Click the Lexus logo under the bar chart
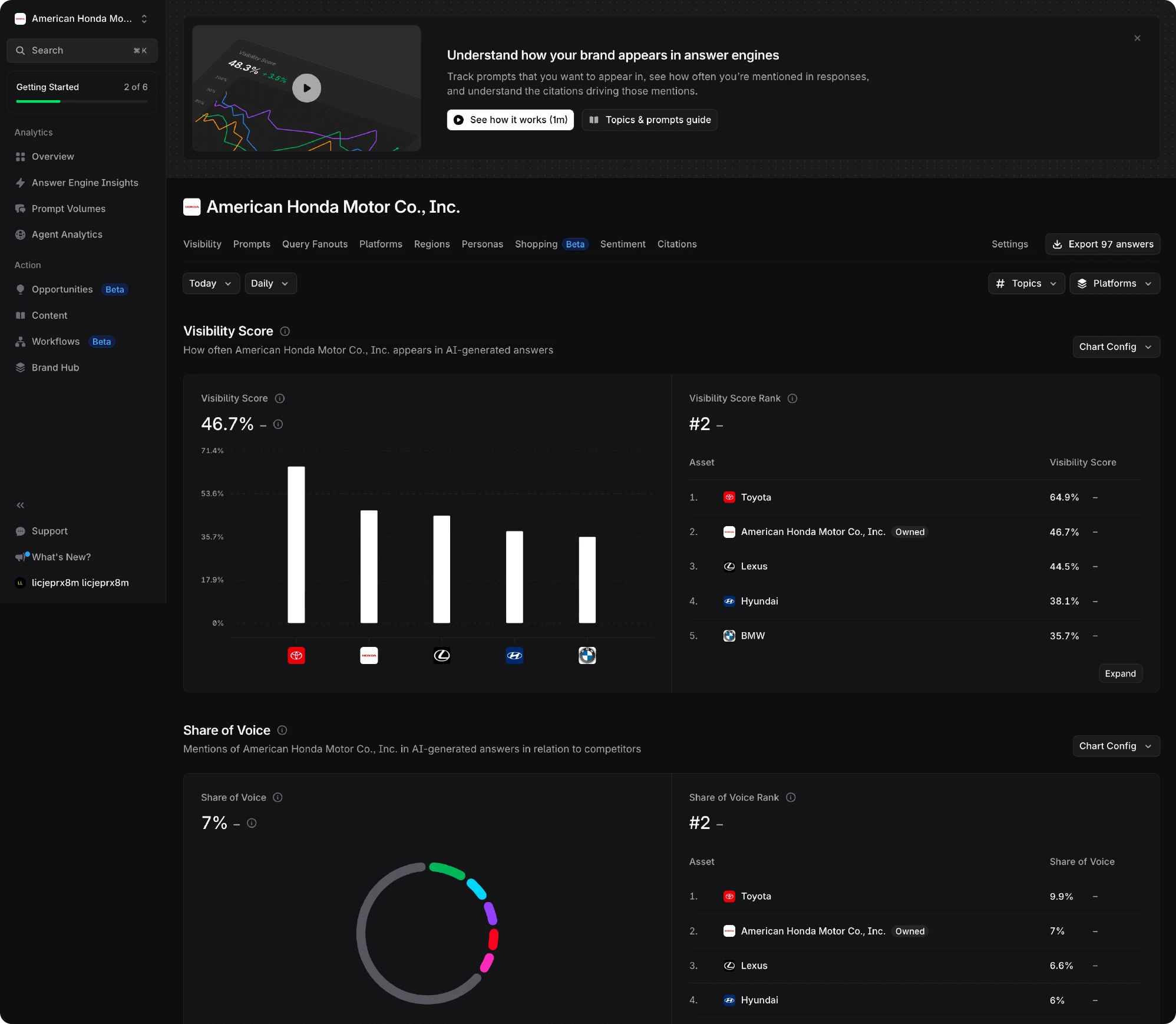 pos(442,655)
